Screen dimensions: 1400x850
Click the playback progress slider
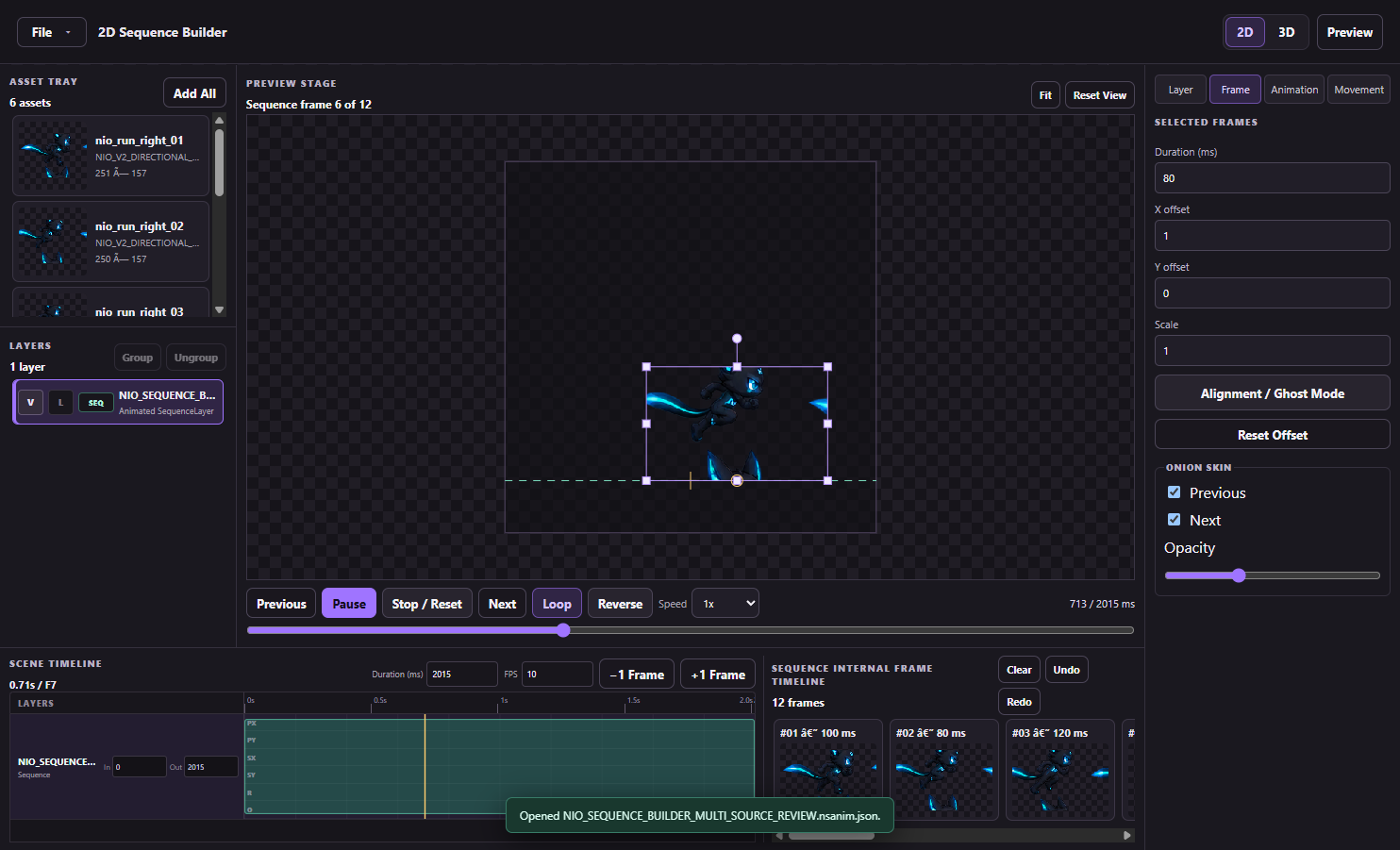[690, 630]
